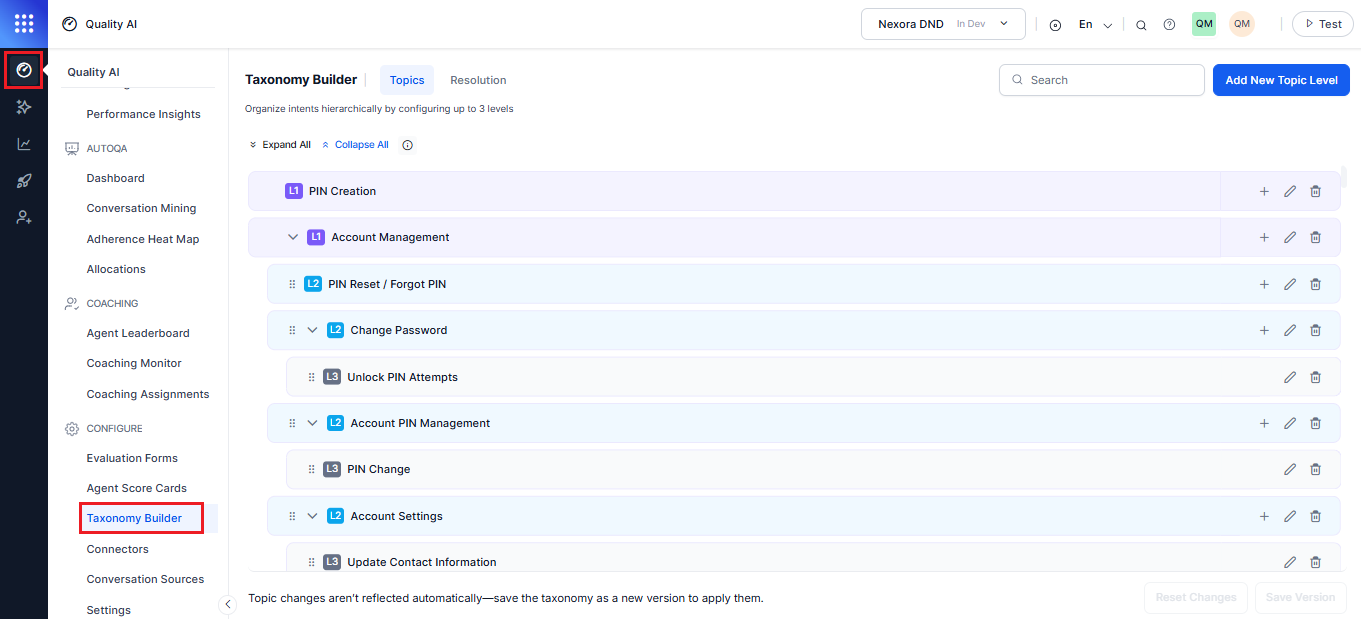Viewport: 1361px width, 619px height.
Task: Open Coaching Monitor menu item
Action: [134, 363]
